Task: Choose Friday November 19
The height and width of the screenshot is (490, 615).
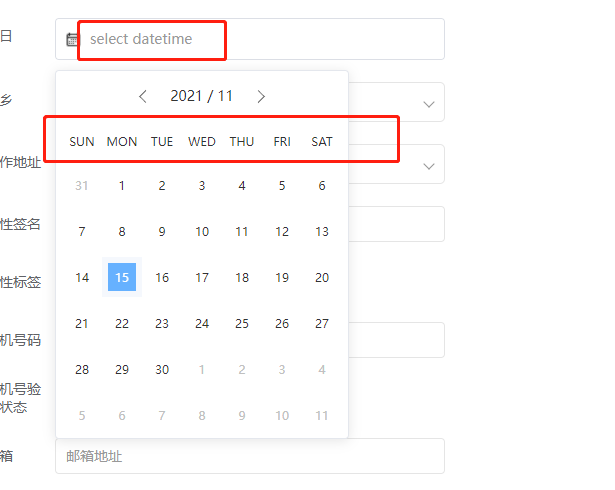Action: coord(282,277)
